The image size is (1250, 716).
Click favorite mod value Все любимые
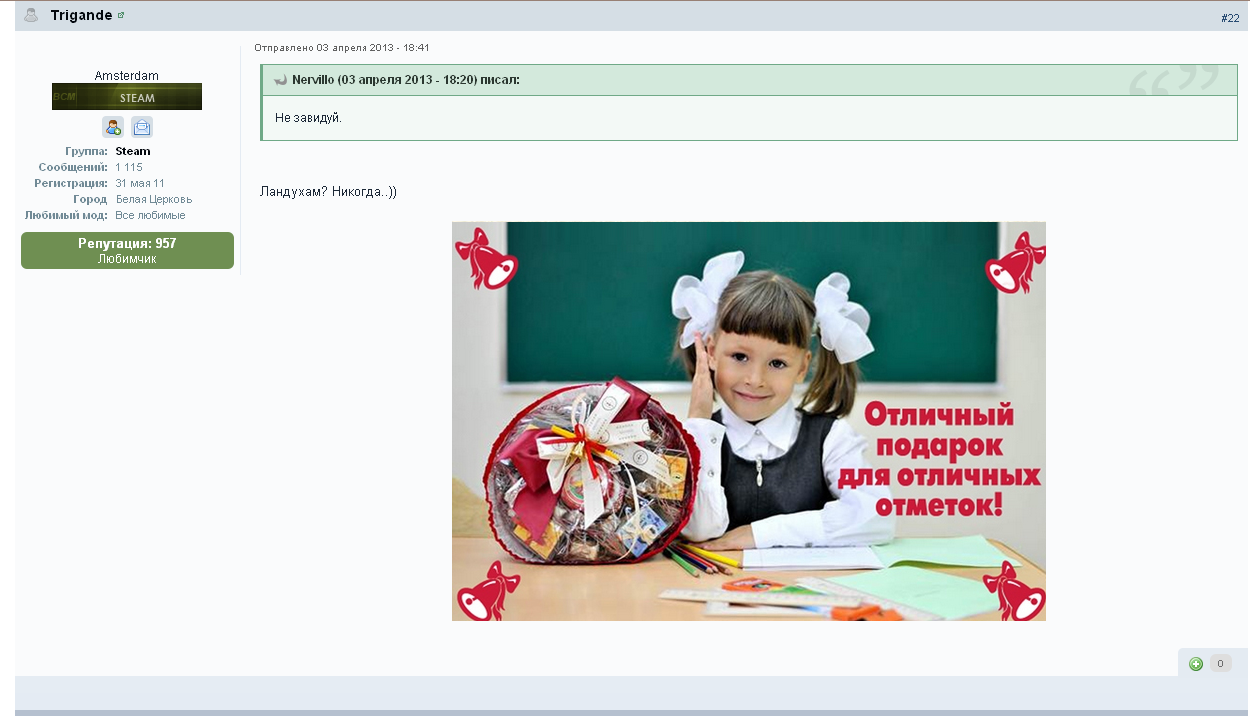coord(150,216)
